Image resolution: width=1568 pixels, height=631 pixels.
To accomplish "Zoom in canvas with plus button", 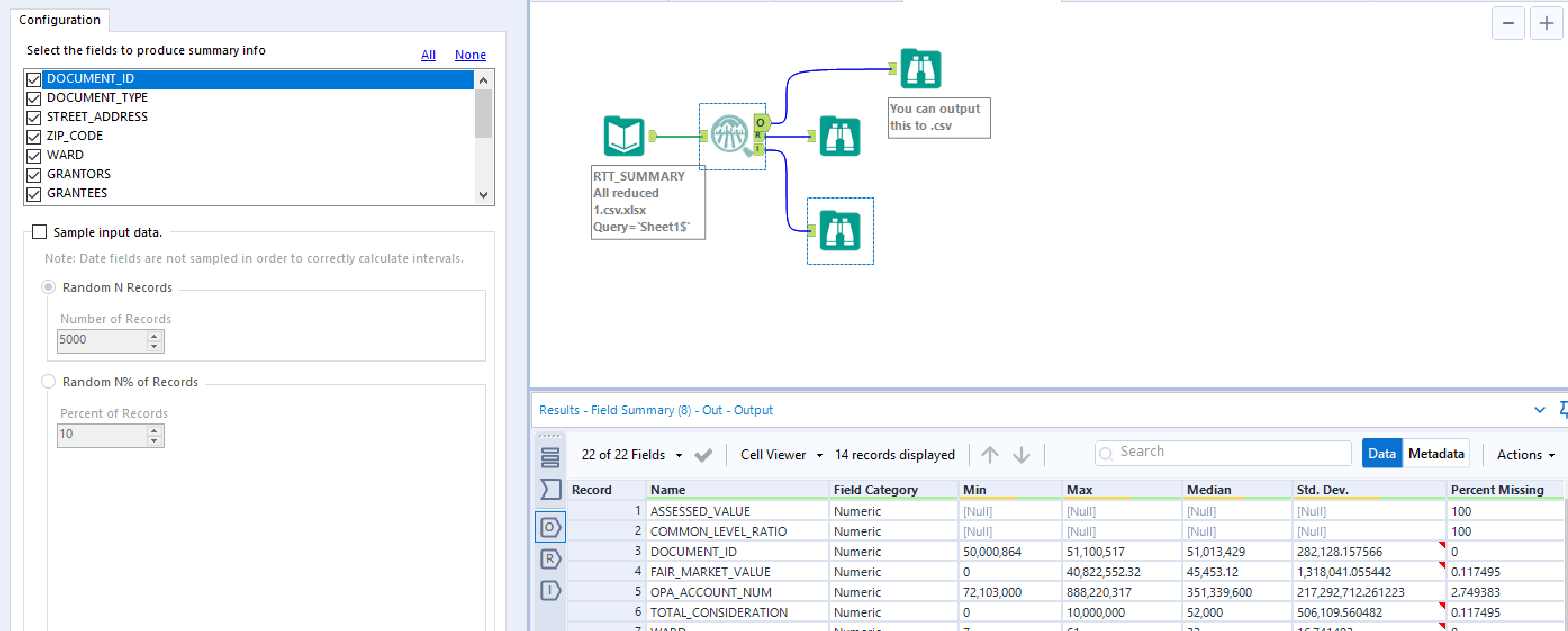I will coord(1546,24).
